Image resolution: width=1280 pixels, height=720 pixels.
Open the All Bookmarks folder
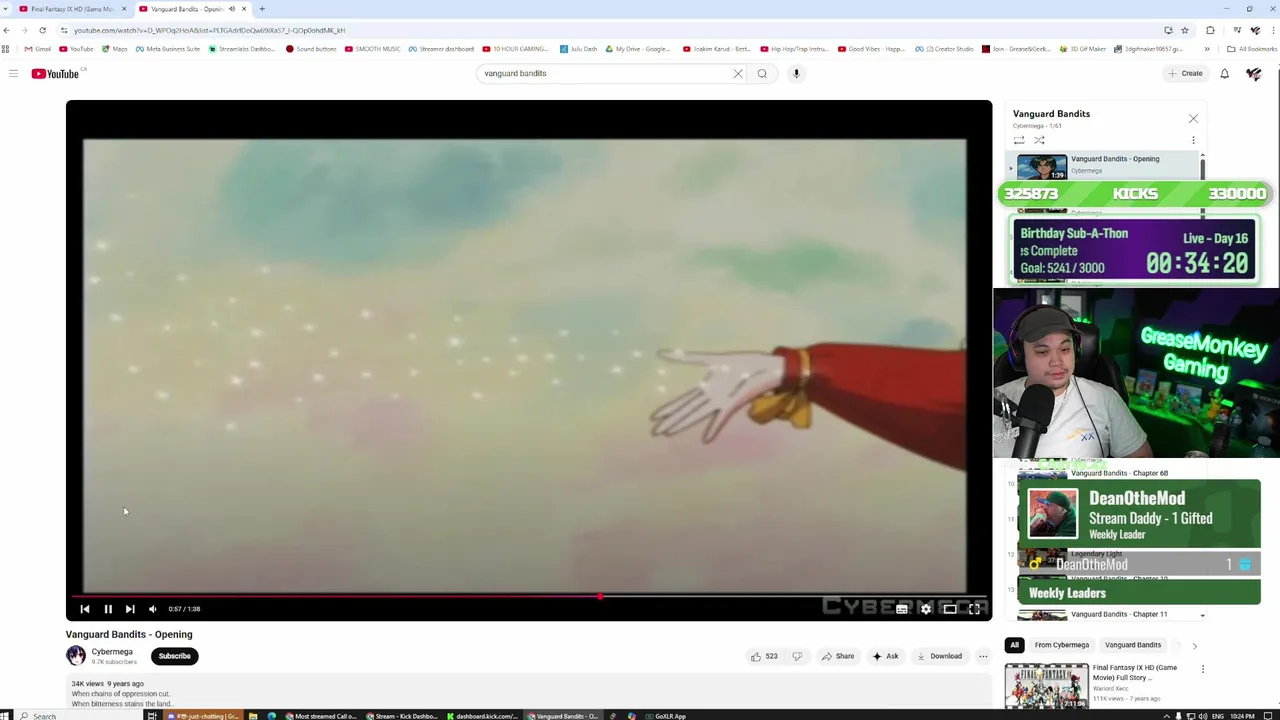coord(1252,49)
